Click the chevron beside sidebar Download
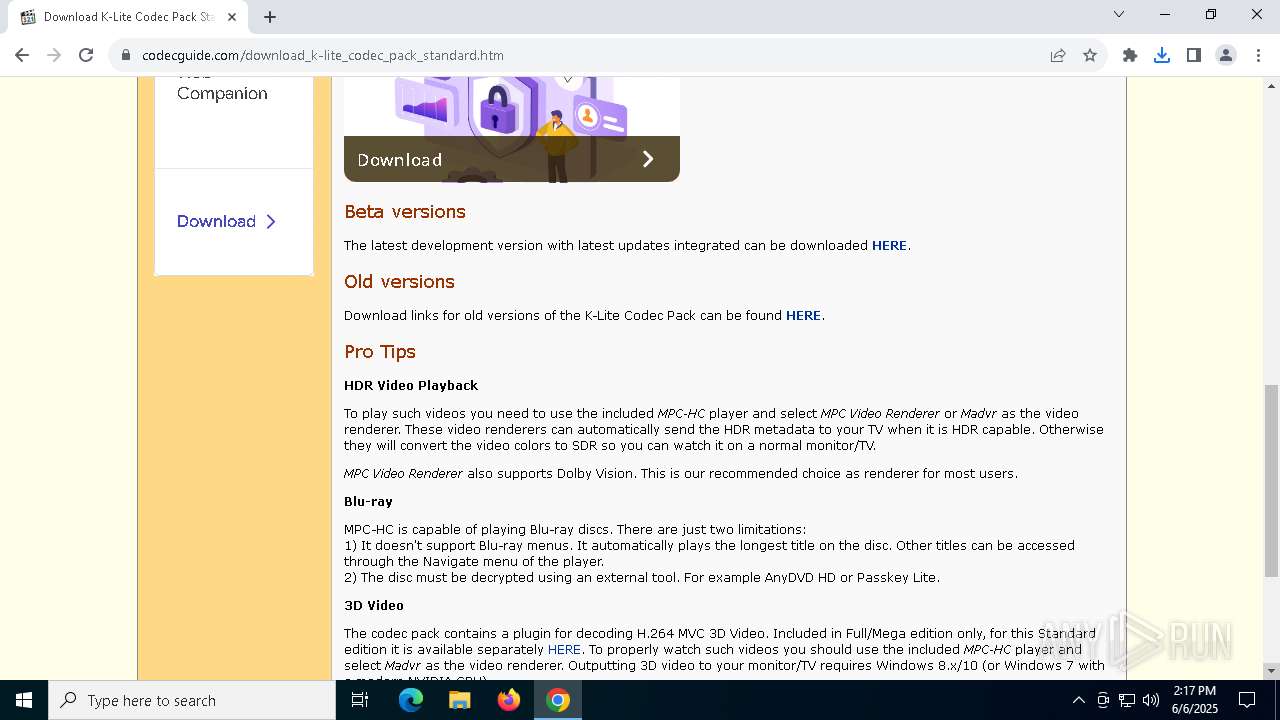The height and width of the screenshot is (720, 1280). pyautogui.click(x=271, y=222)
